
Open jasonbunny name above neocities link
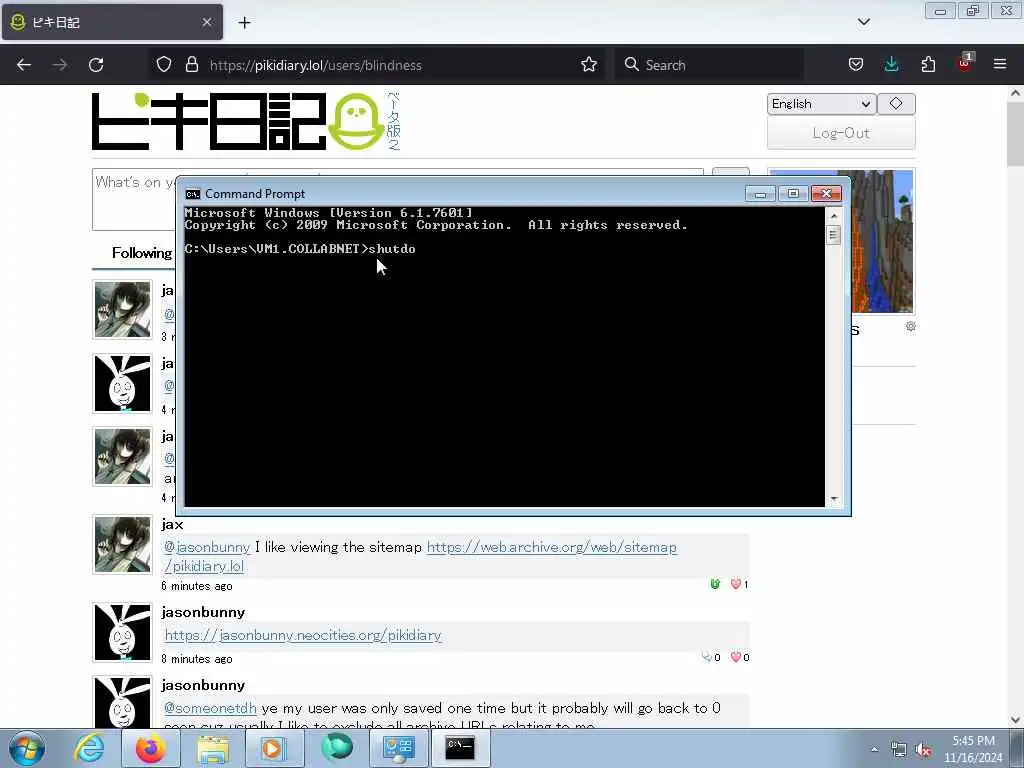pyautogui.click(x=203, y=613)
